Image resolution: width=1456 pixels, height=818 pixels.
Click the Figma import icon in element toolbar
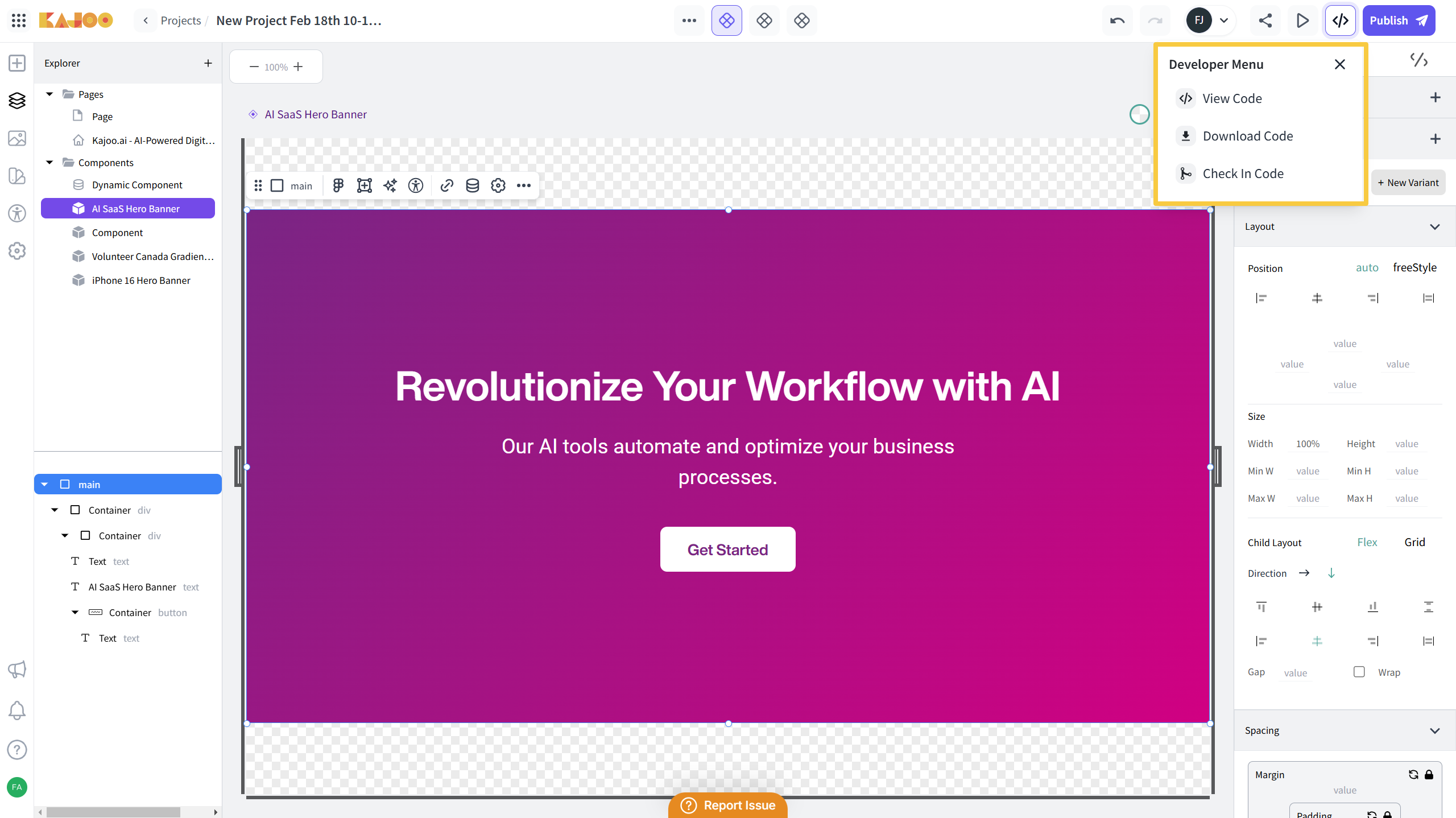338,185
